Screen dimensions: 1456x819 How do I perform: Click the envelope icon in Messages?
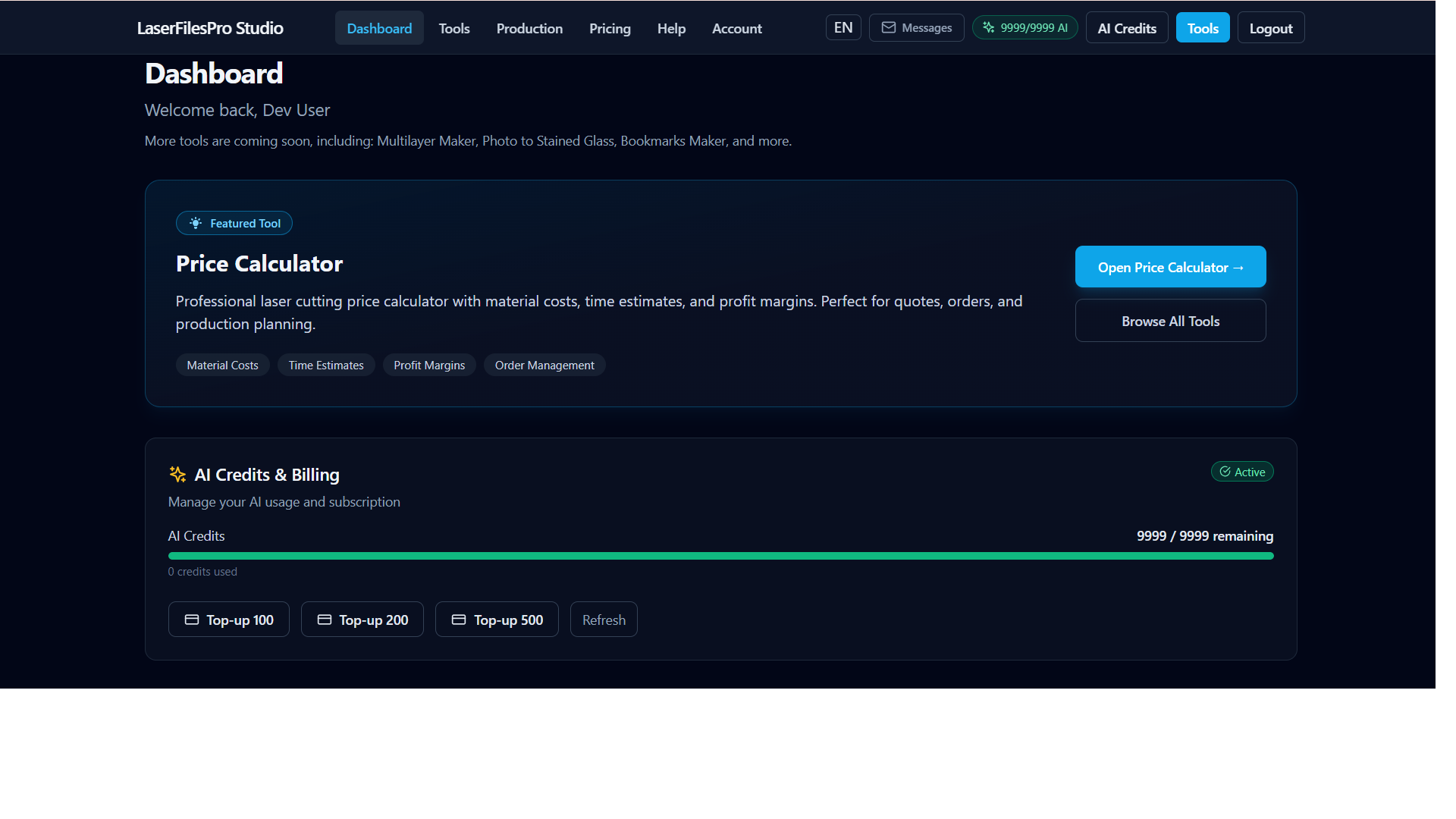pos(888,28)
